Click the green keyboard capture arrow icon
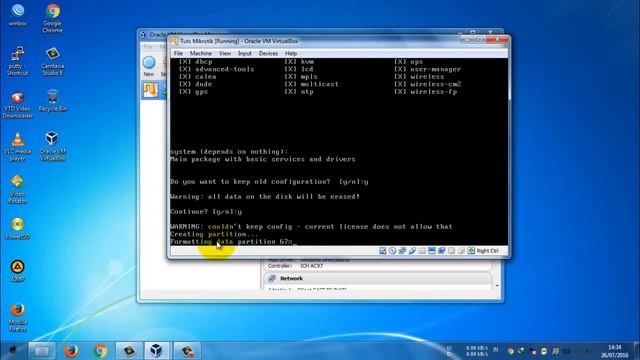 click(x=471, y=251)
